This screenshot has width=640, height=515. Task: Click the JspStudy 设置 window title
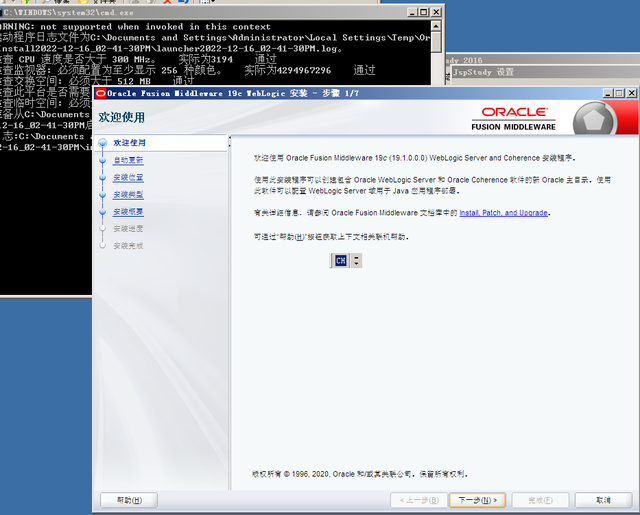(x=483, y=72)
